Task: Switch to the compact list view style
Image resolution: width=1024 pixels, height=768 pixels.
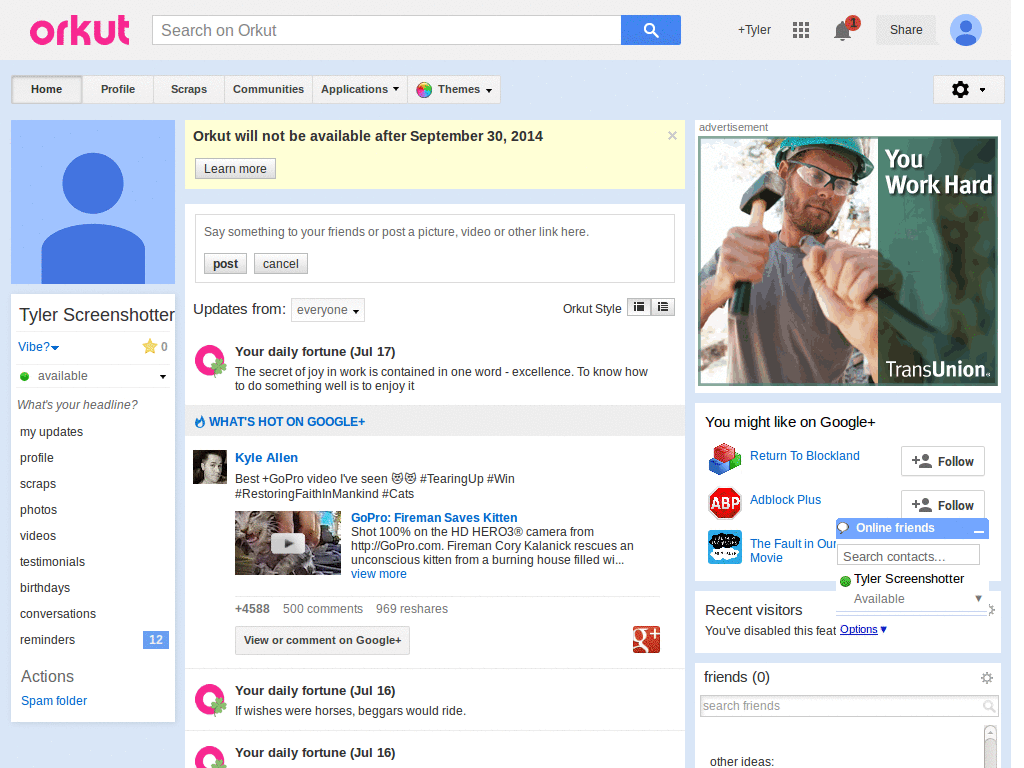Action: [663, 307]
